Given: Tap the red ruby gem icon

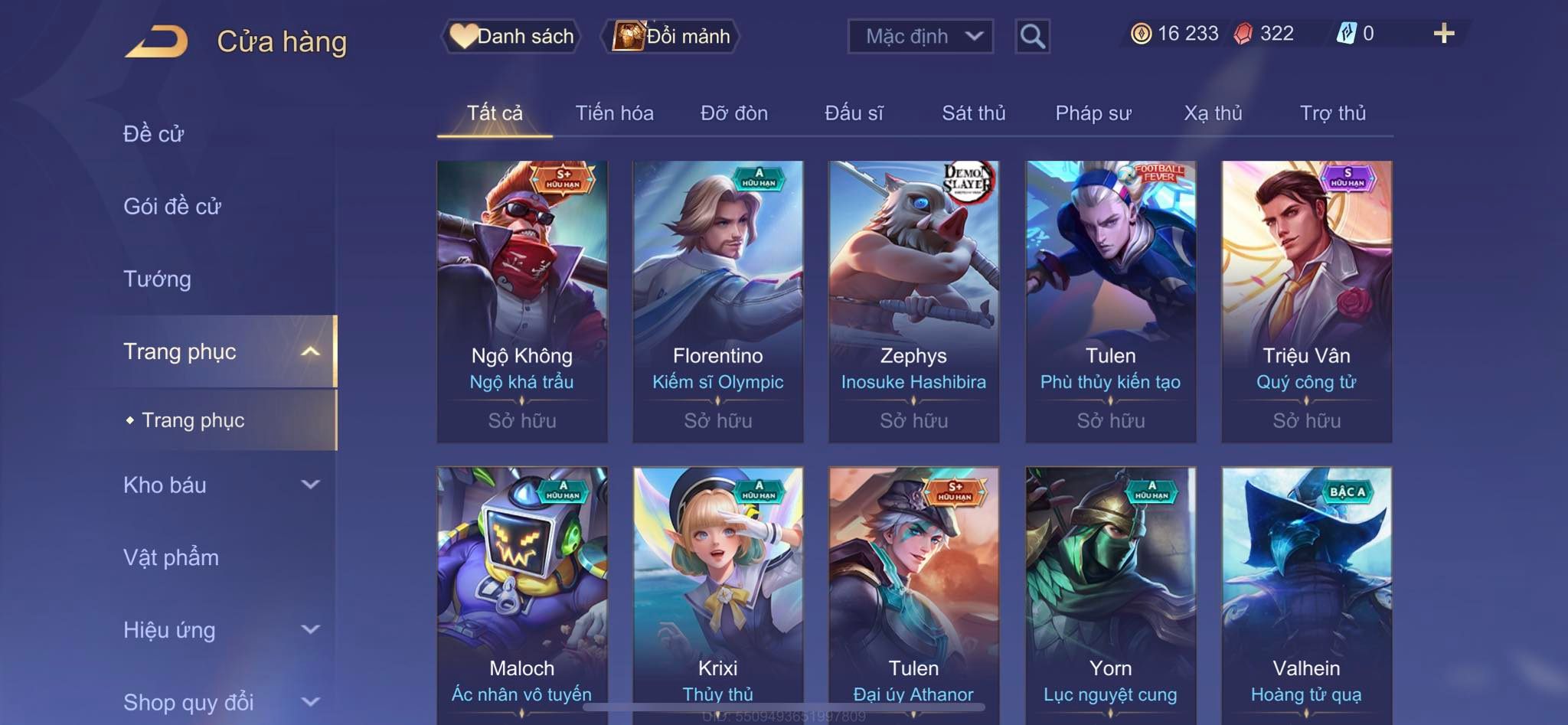Looking at the screenshot, I should (1243, 34).
